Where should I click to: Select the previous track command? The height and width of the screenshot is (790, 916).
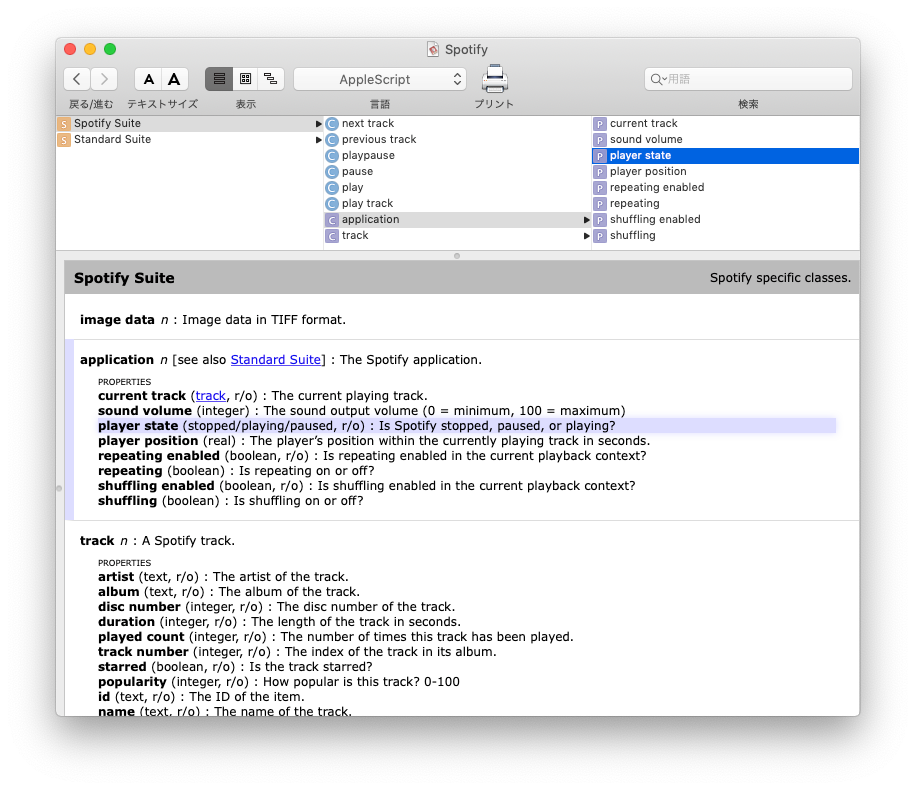pos(457,140)
